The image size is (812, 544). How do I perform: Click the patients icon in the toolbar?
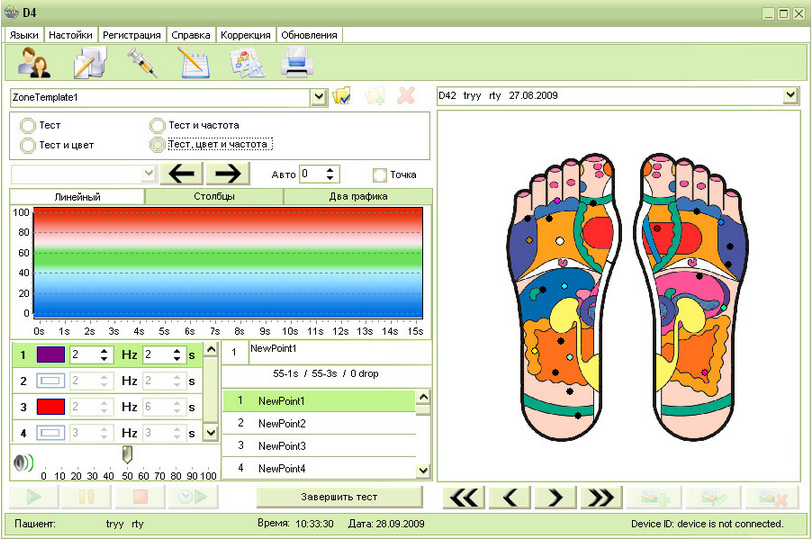click(34, 63)
